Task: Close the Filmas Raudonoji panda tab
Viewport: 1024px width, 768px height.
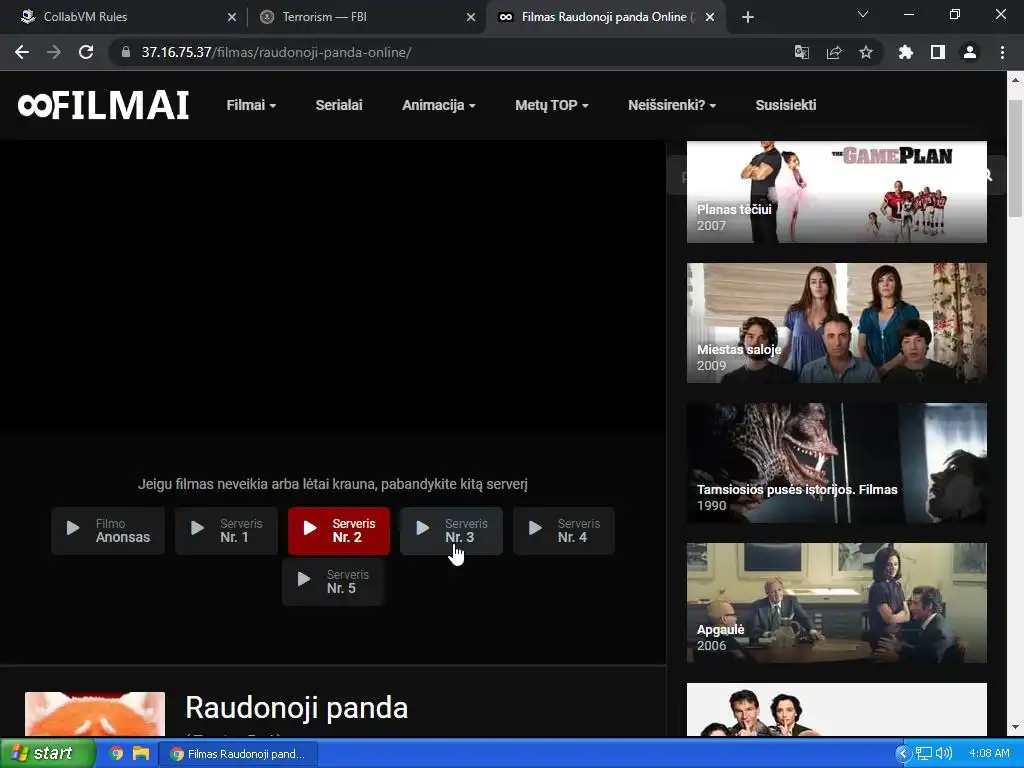Action: click(710, 17)
